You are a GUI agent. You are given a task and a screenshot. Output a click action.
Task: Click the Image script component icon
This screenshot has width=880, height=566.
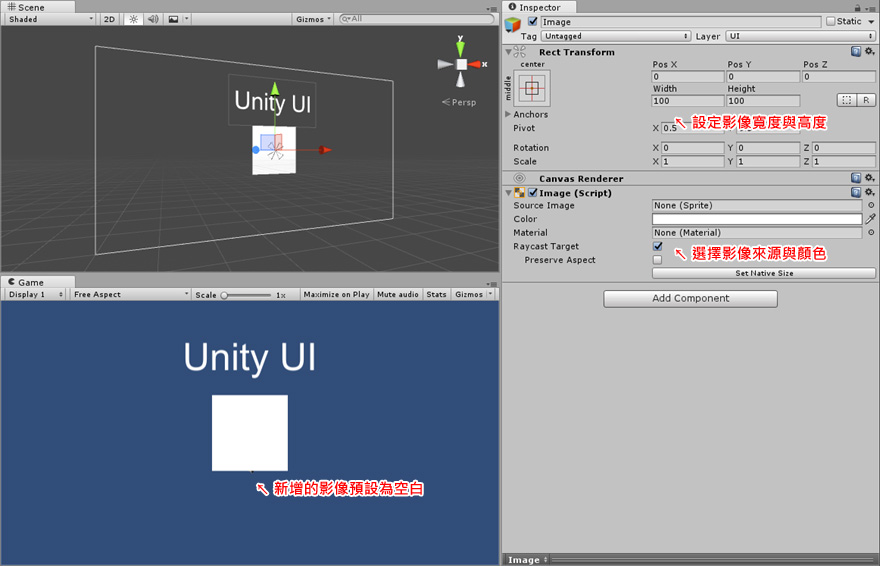[x=520, y=192]
